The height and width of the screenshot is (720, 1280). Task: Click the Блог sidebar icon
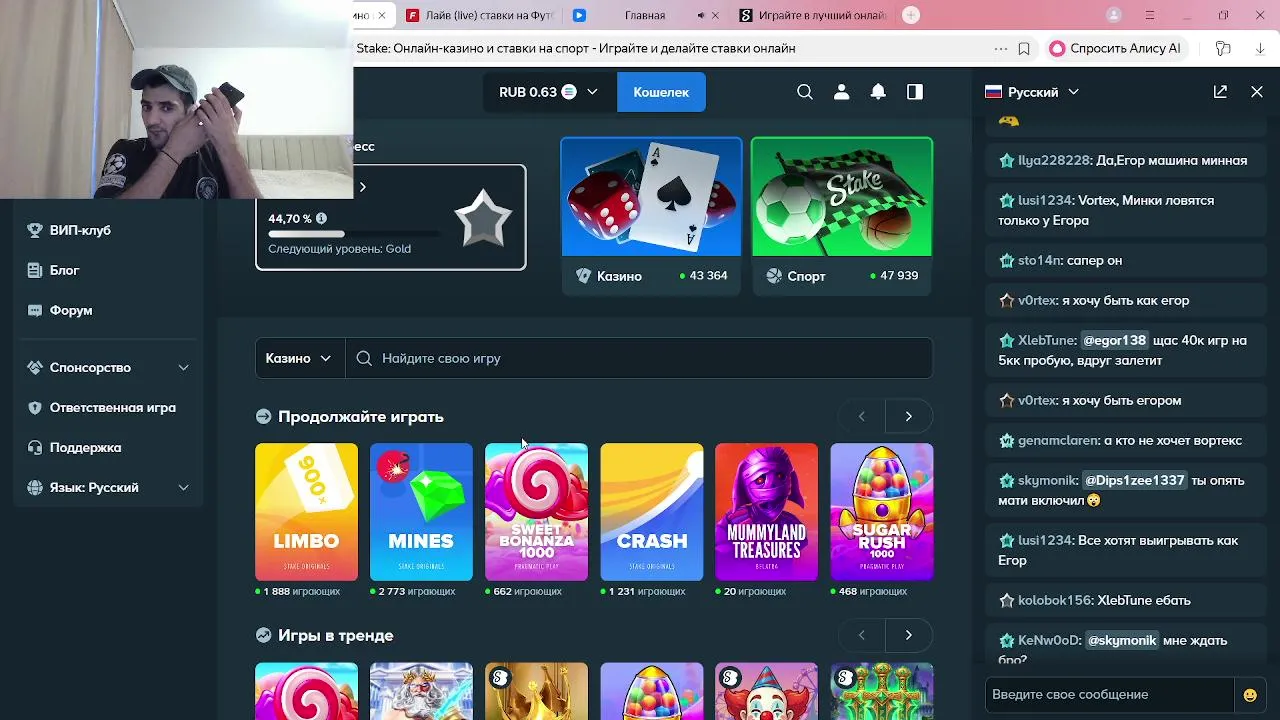(x=35, y=270)
